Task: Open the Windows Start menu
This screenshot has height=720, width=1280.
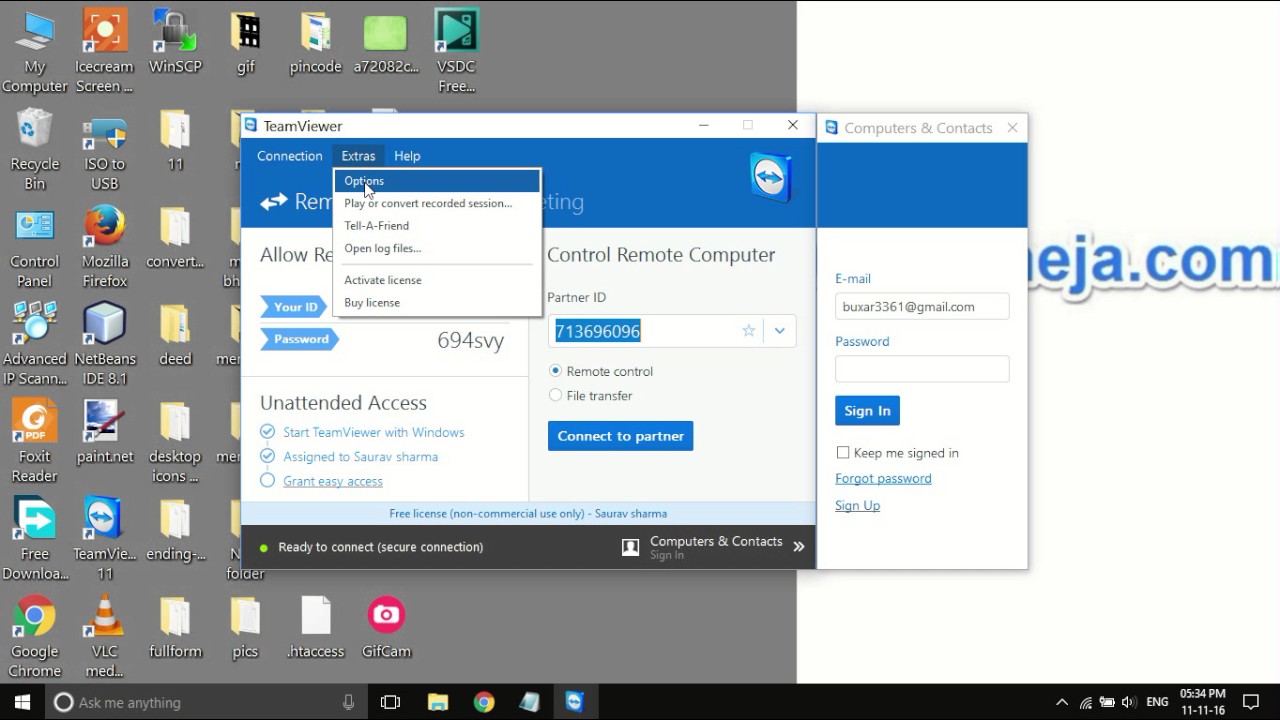Action: [x=22, y=702]
